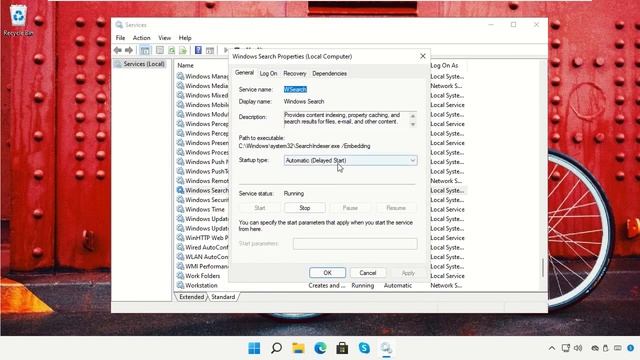The image size is (640, 360).
Task: Click the greyed Pause button
Action: pyautogui.click(x=350, y=208)
